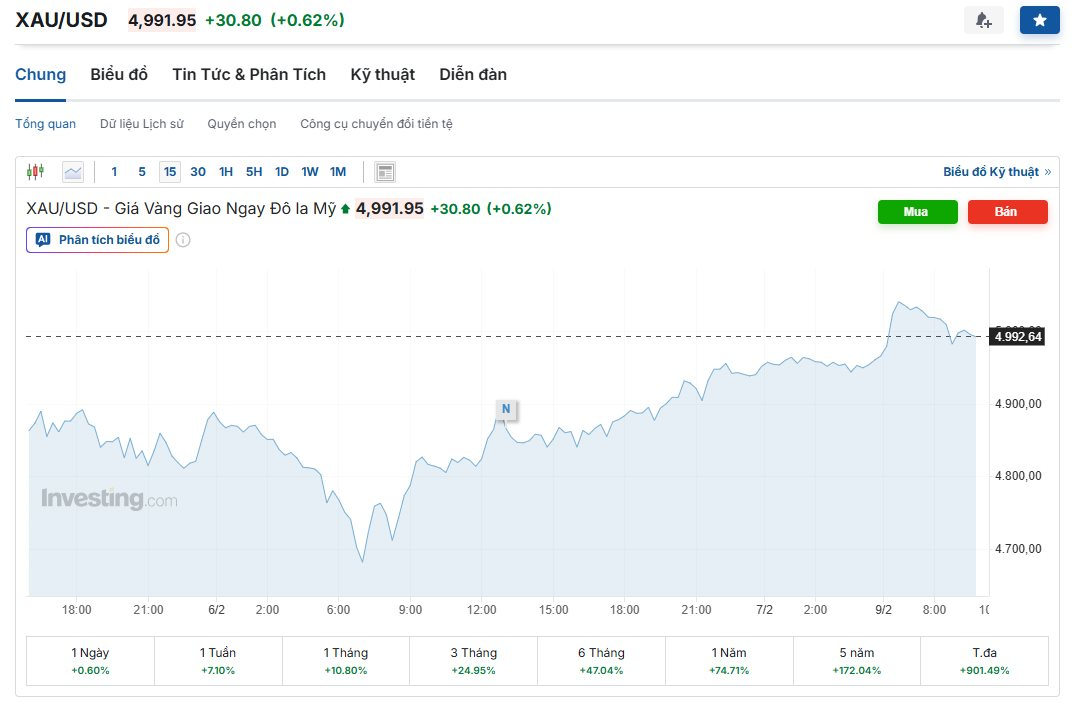Click the star watchlist button
Screen dimensions: 1082x724
point(1039,20)
